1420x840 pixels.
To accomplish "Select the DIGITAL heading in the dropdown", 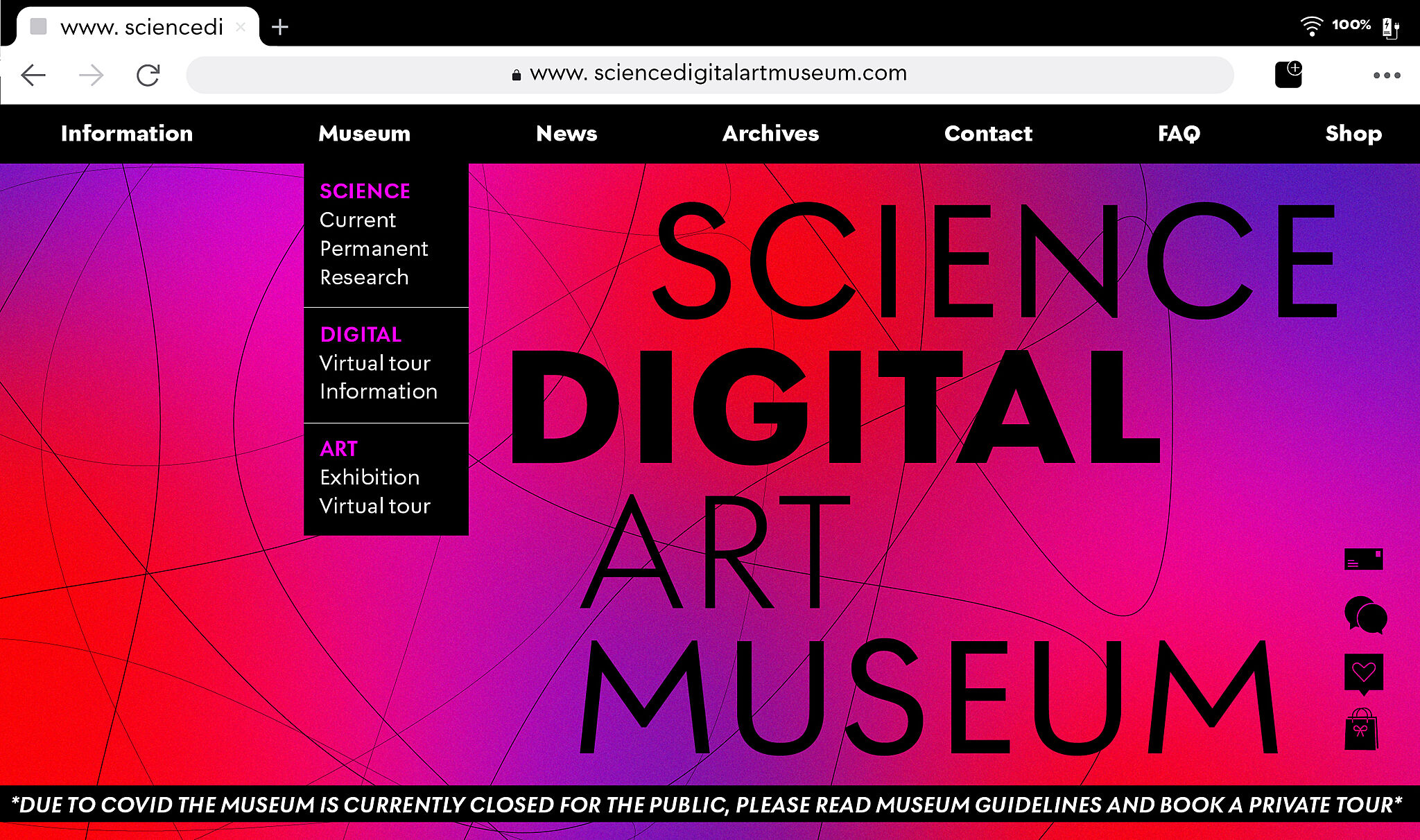I will click(361, 334).
